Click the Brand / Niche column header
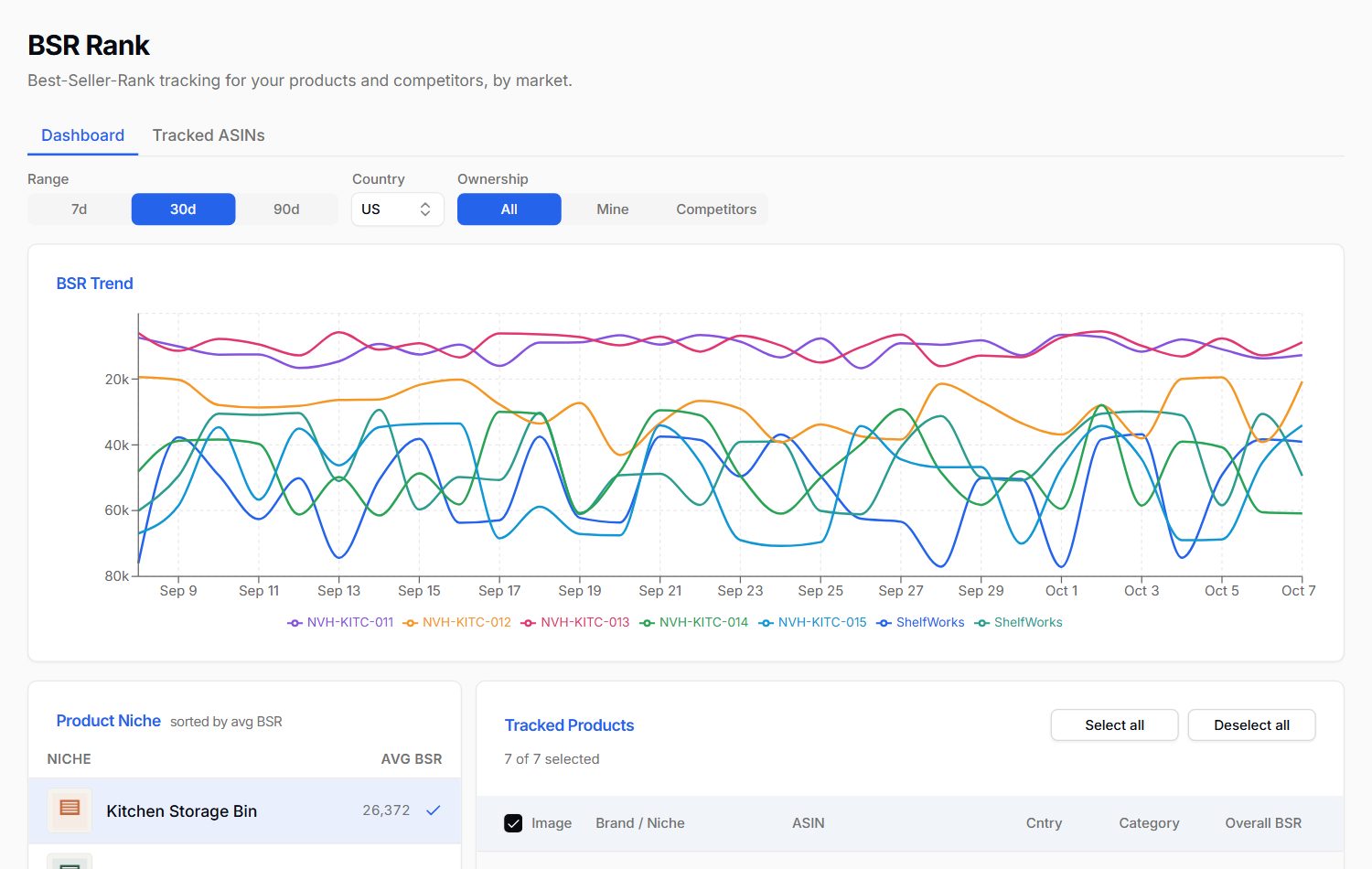 pyautogui.click(x=640, y=823)
